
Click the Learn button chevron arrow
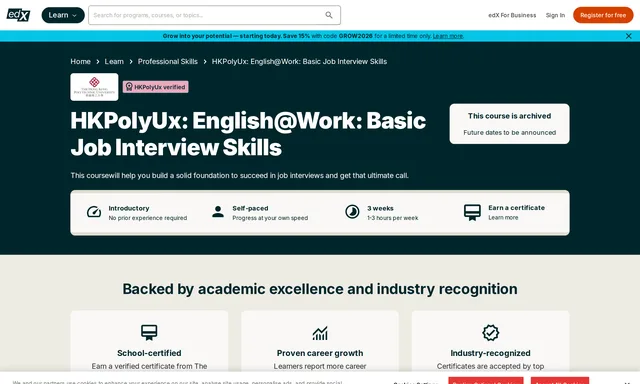[74, 16]
